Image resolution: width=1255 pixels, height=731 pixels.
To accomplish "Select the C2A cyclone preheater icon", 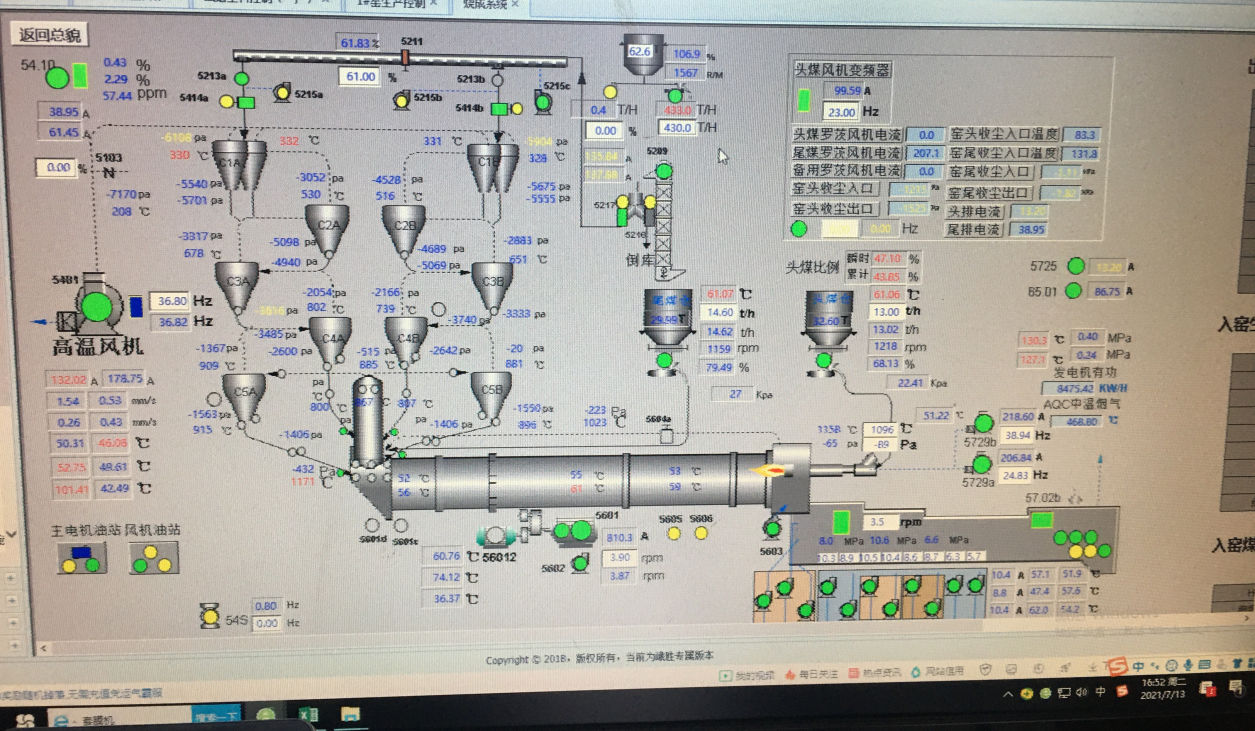I will 327,227.
